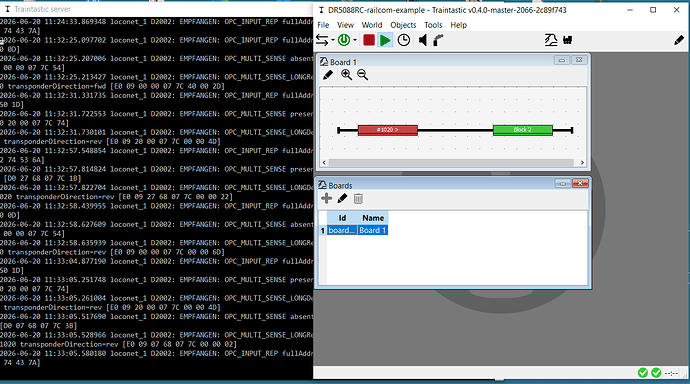Open the trains list toolbar icon
The image size is (690, 384).
click(568, 40)
